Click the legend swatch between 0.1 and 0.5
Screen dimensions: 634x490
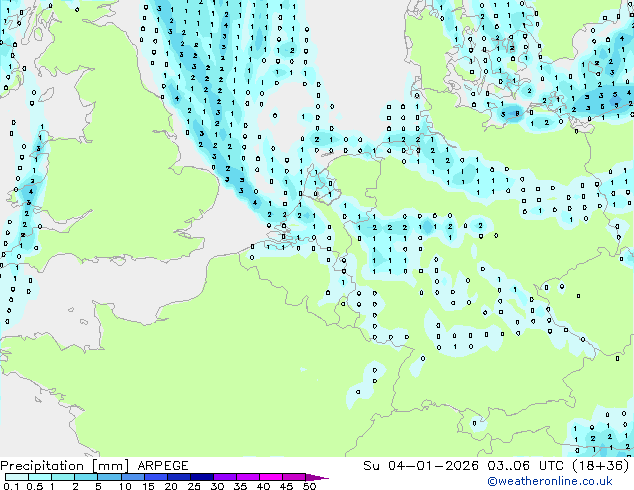17,477
